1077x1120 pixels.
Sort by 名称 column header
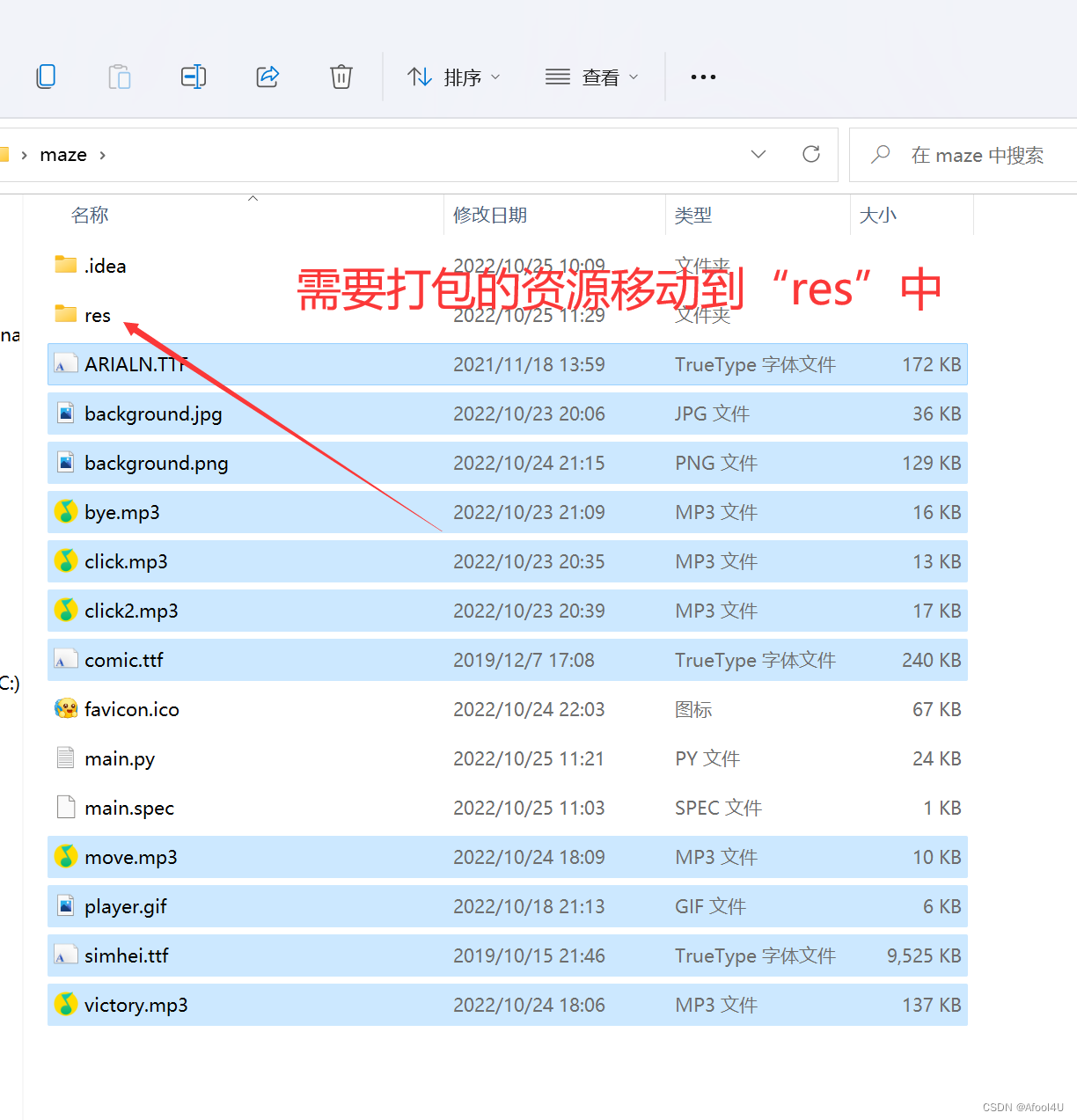[x=90, y=216]
